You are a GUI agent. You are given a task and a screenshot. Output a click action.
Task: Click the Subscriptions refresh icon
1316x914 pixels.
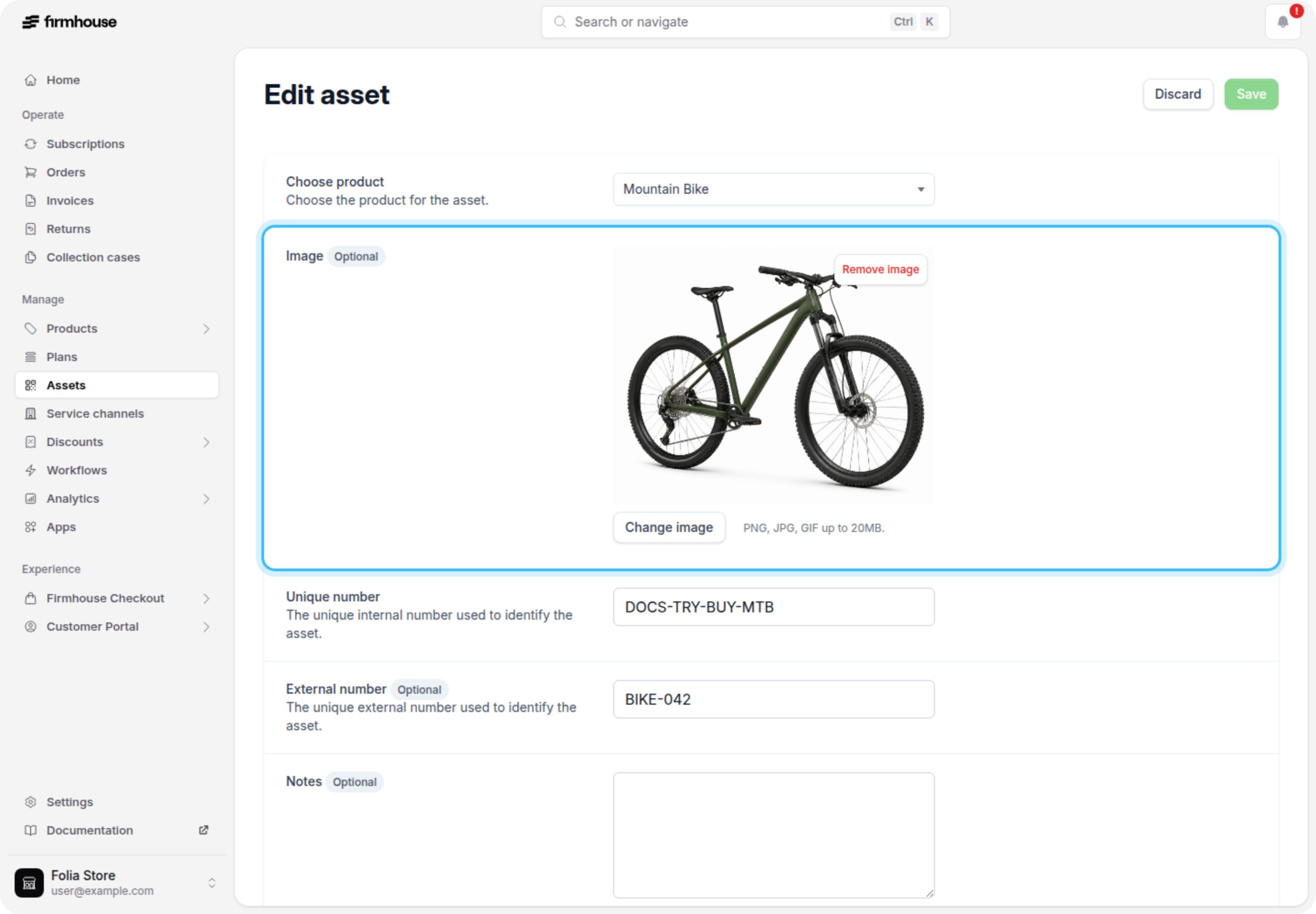pyautogui.click(x=30, y=144)
